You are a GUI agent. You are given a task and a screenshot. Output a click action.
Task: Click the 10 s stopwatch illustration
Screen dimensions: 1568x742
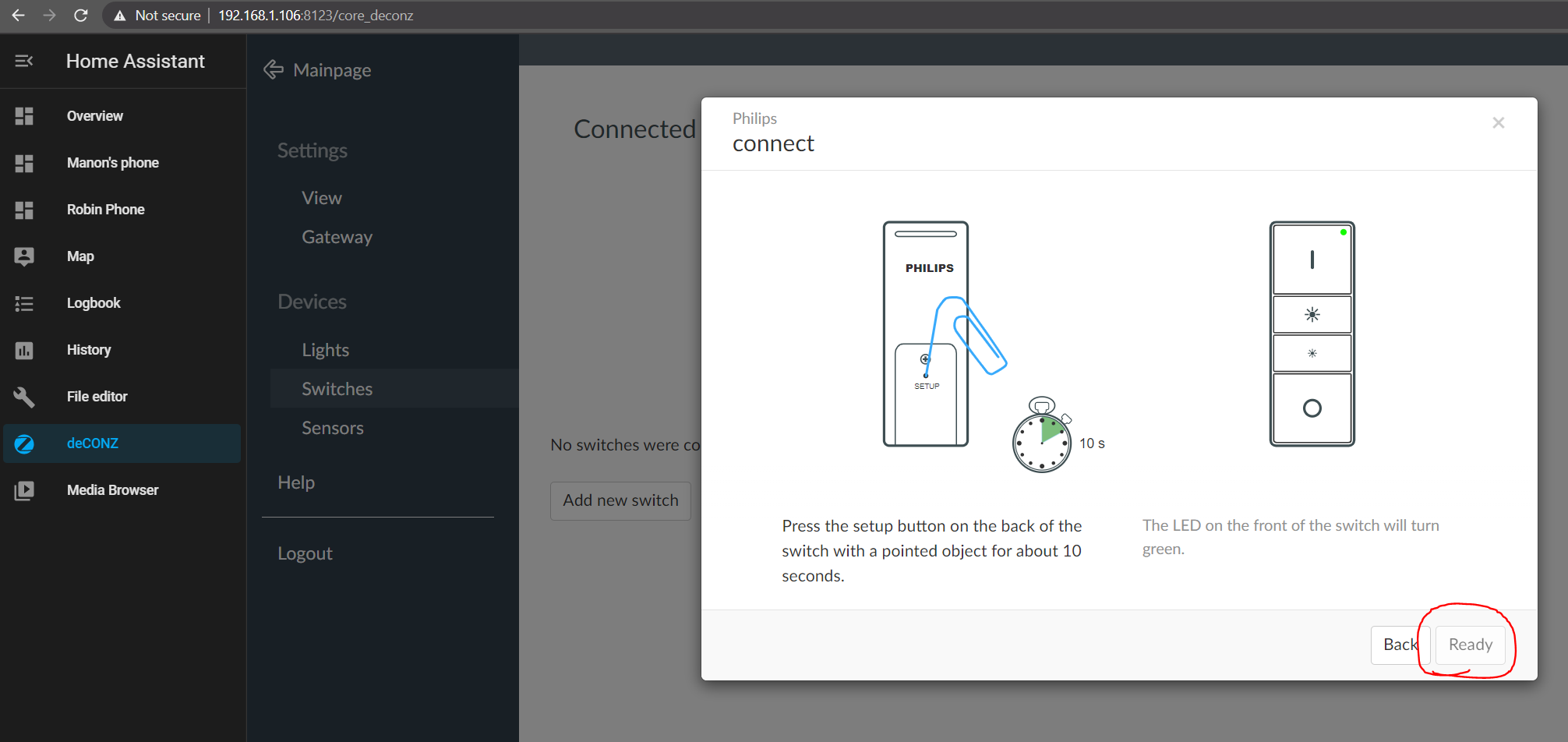coord(1042,435)
